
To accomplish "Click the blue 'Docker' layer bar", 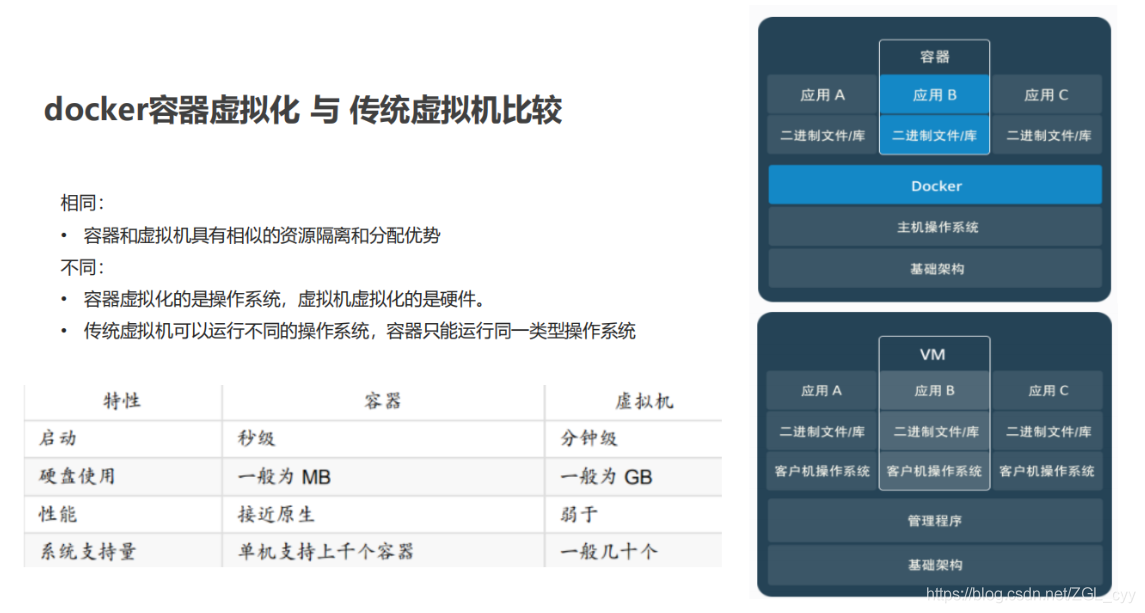I will [x=935, y=186].
